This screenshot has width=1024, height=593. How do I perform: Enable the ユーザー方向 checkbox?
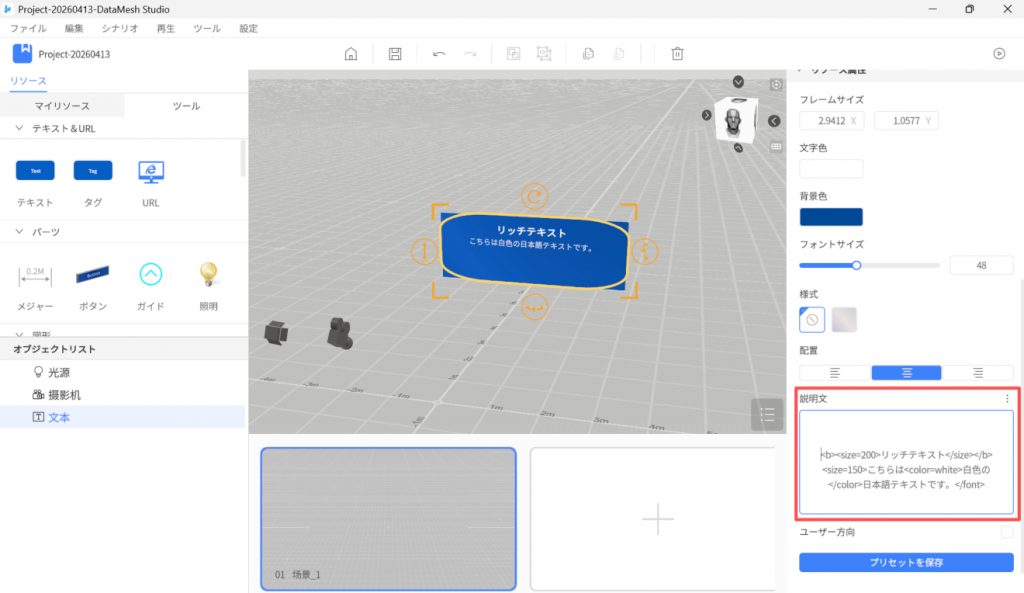coord(1006,533)
